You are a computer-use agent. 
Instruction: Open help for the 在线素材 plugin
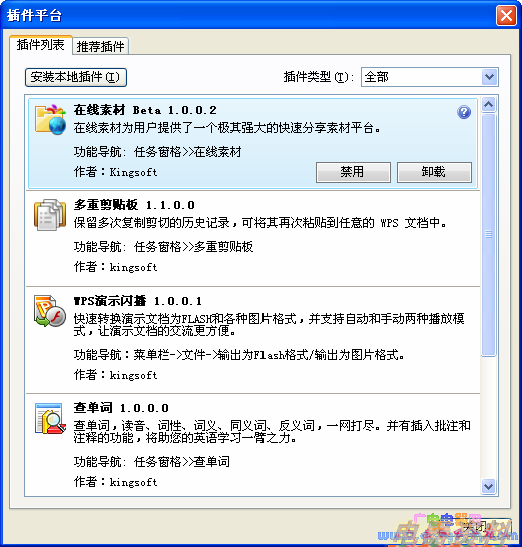tap(464, 112)
